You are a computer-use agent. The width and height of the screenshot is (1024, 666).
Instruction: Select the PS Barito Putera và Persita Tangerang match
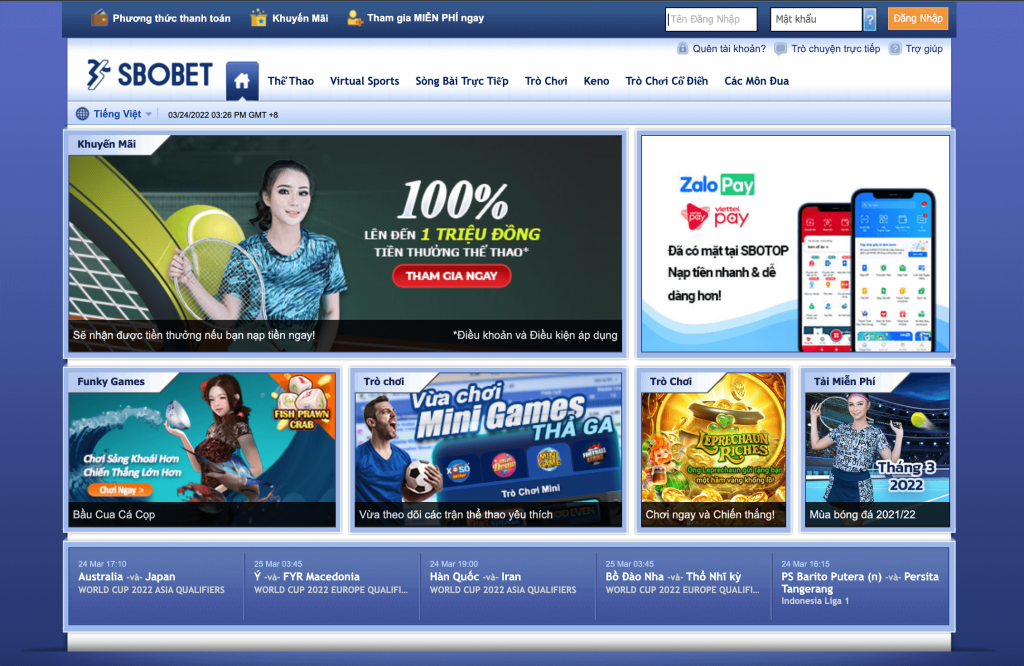(x=860, y=583)
